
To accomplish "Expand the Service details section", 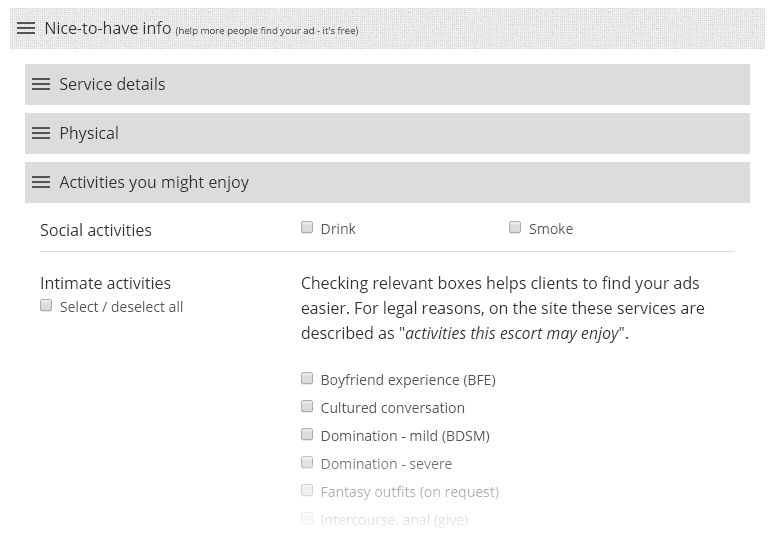I will click(x=387, y=84).
